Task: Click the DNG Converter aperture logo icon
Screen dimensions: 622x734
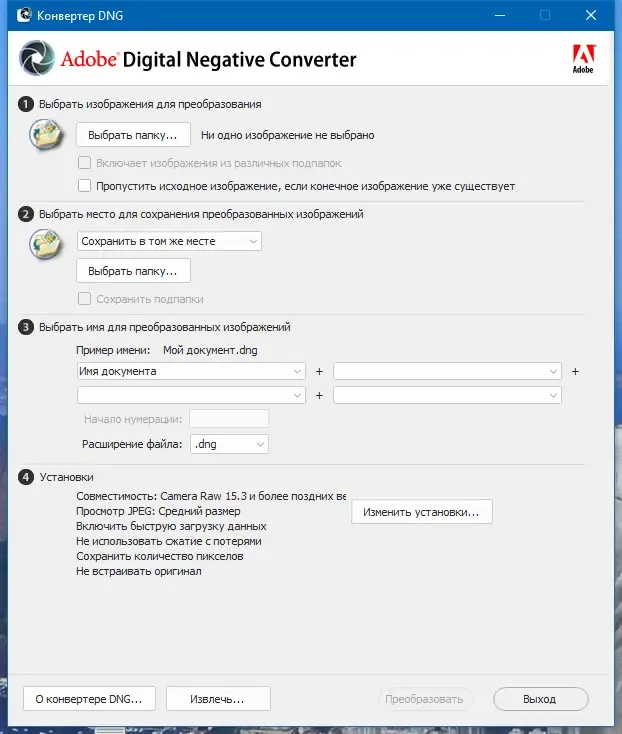Action: coord(37,59)
